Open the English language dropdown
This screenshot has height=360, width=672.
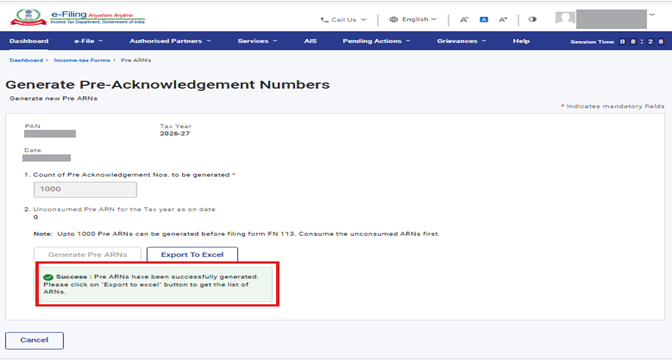[x=413, y=19]
